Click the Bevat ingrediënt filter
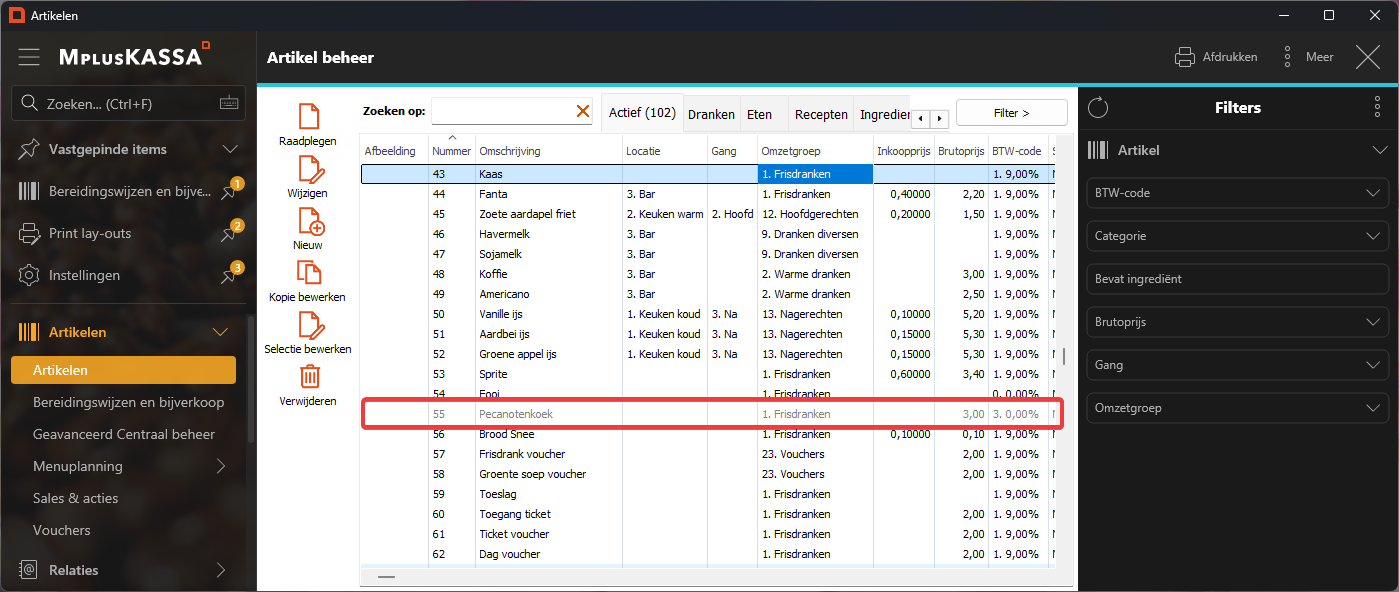The height and width of the screenshot is (592, 1399). click(1238, 279)
